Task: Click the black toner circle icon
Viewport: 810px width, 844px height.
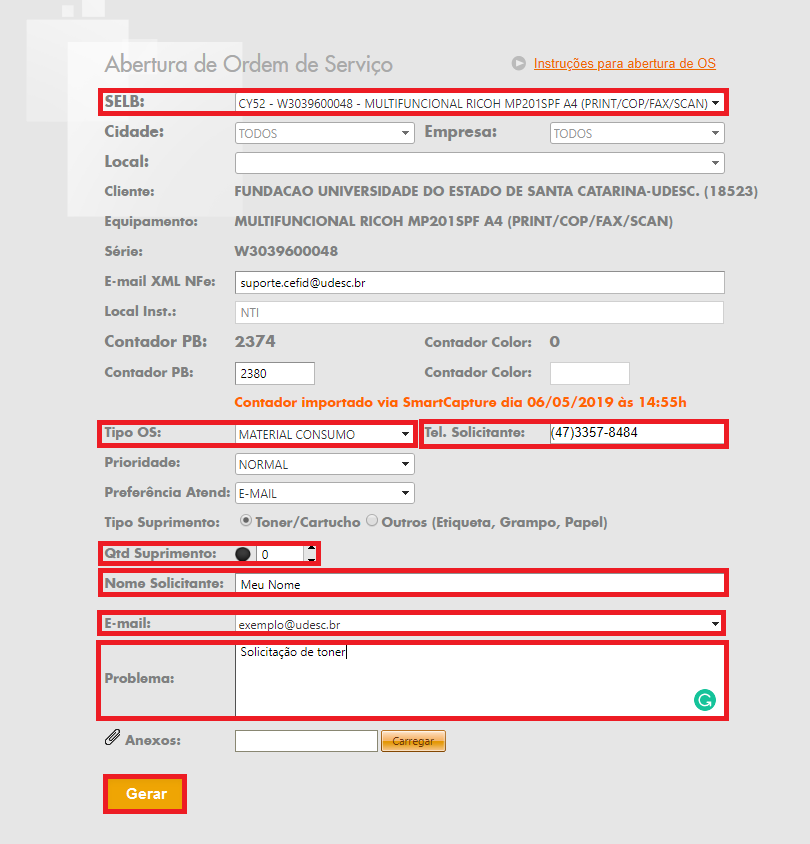Action: 243,554
